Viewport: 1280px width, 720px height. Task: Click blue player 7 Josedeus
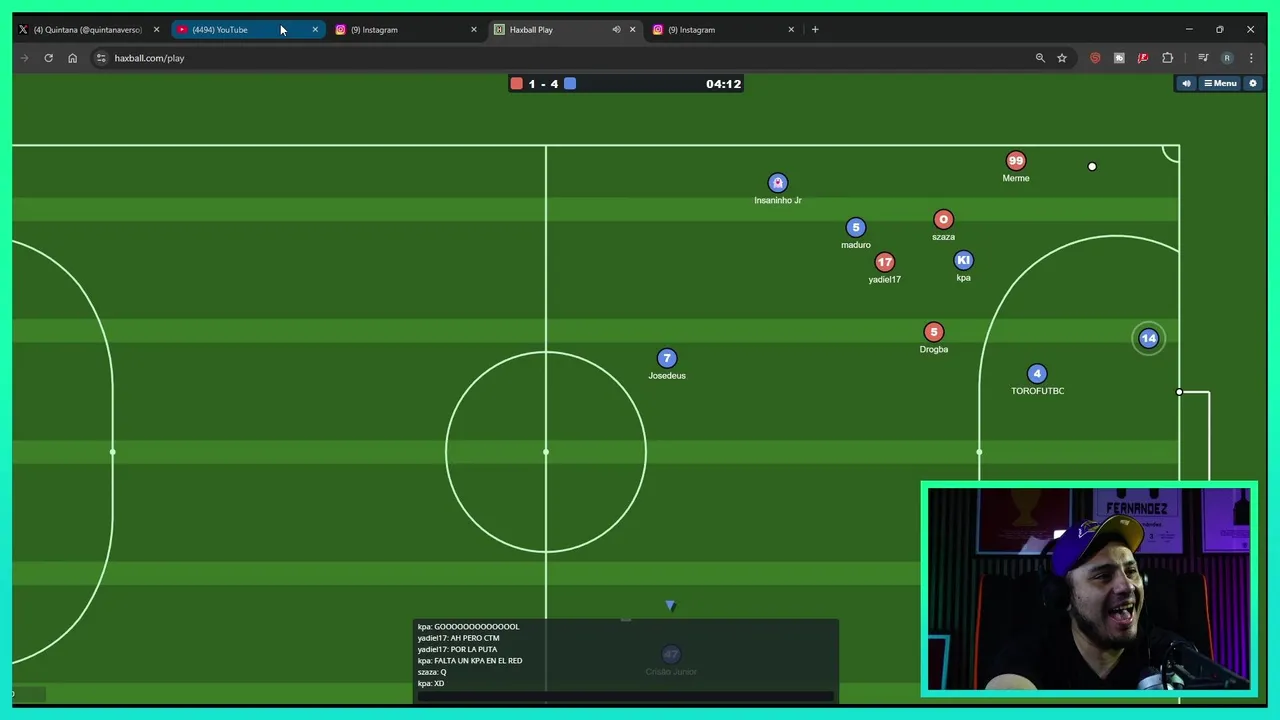[667, 358]
